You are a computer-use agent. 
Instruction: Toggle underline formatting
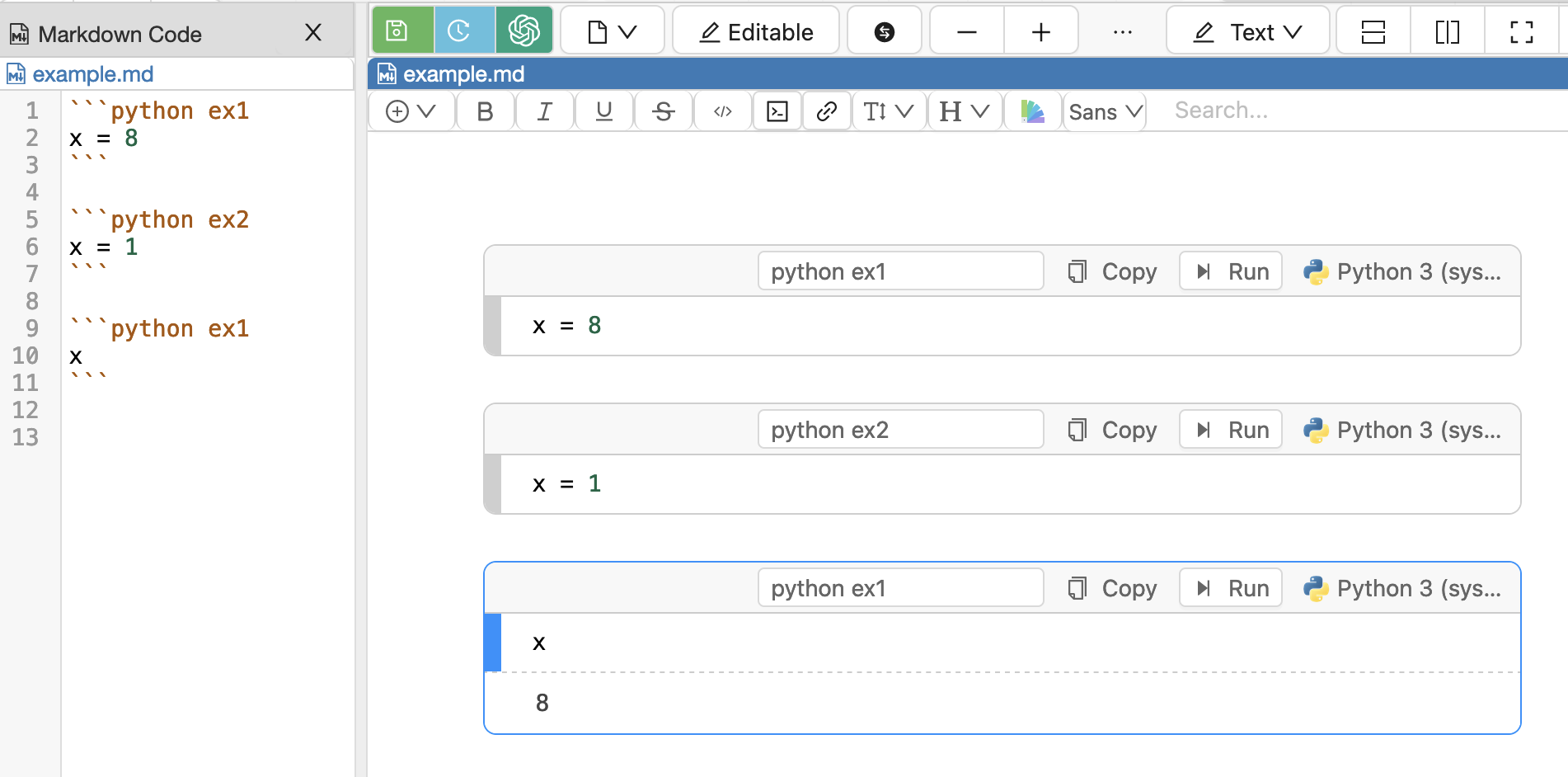click(x=603, y=111)
